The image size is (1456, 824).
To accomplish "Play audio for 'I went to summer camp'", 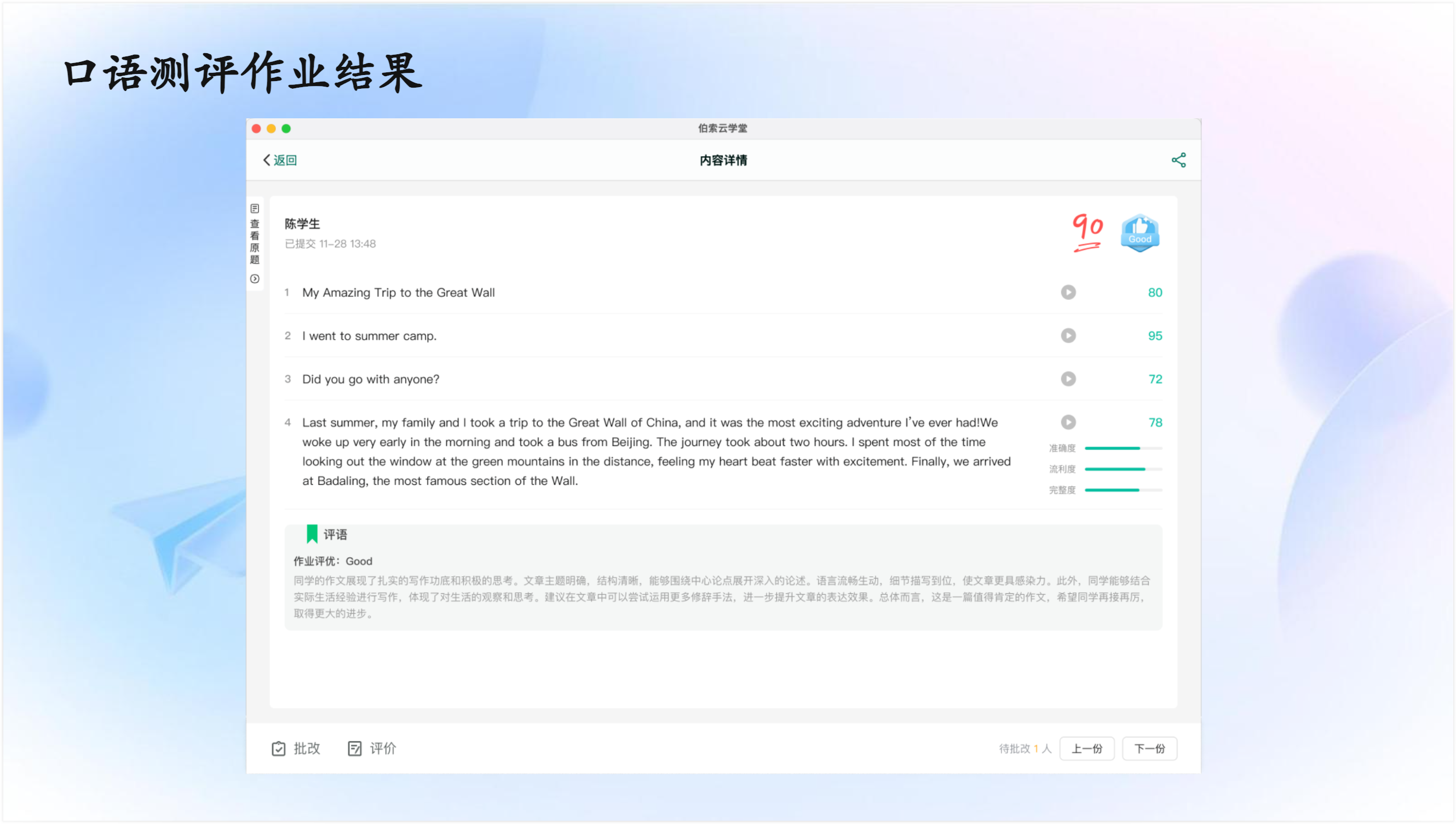I will (1068, 336).
